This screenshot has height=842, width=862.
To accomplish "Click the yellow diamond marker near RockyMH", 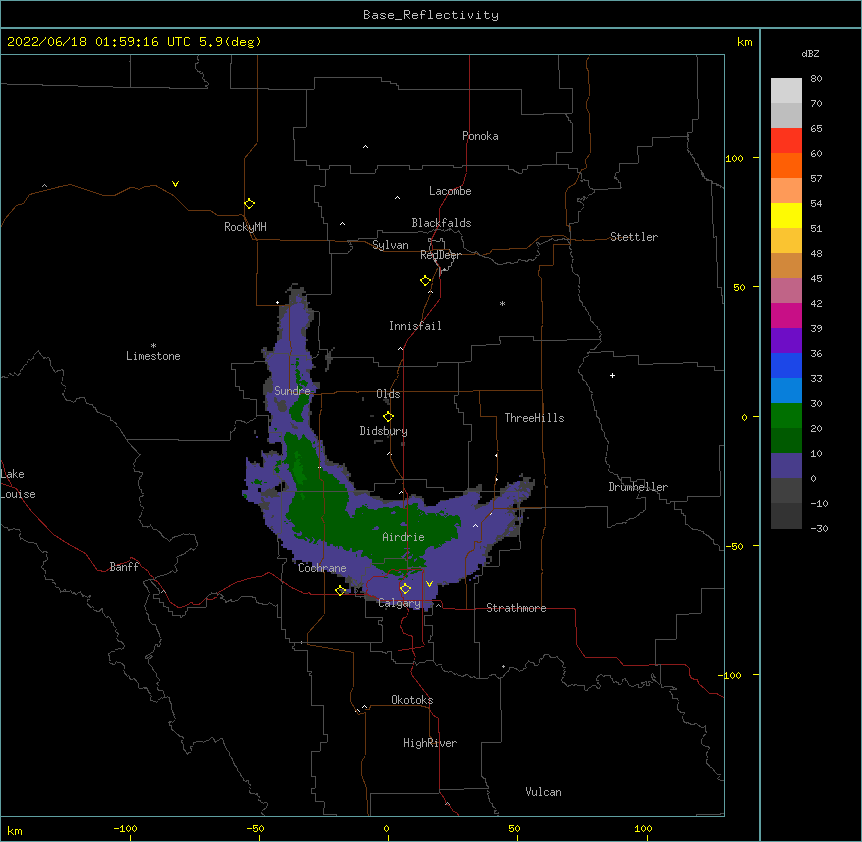I will coord(249,204).
